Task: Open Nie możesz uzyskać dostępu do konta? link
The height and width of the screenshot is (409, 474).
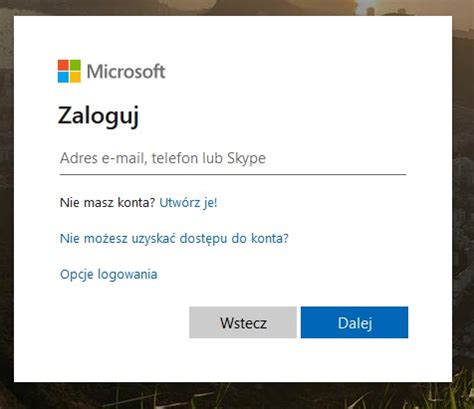Action: click(x=174, y=238)
